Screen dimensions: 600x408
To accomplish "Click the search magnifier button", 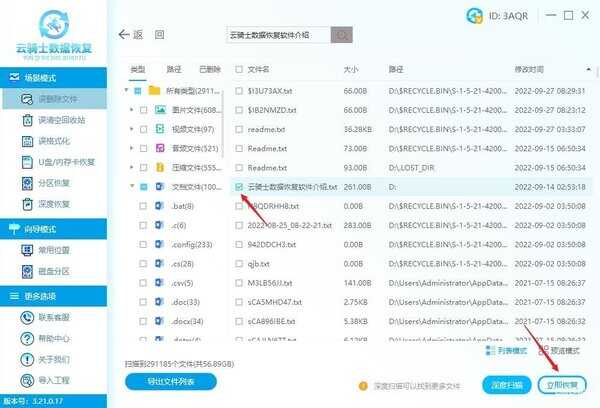I will [x=342, y=35].
